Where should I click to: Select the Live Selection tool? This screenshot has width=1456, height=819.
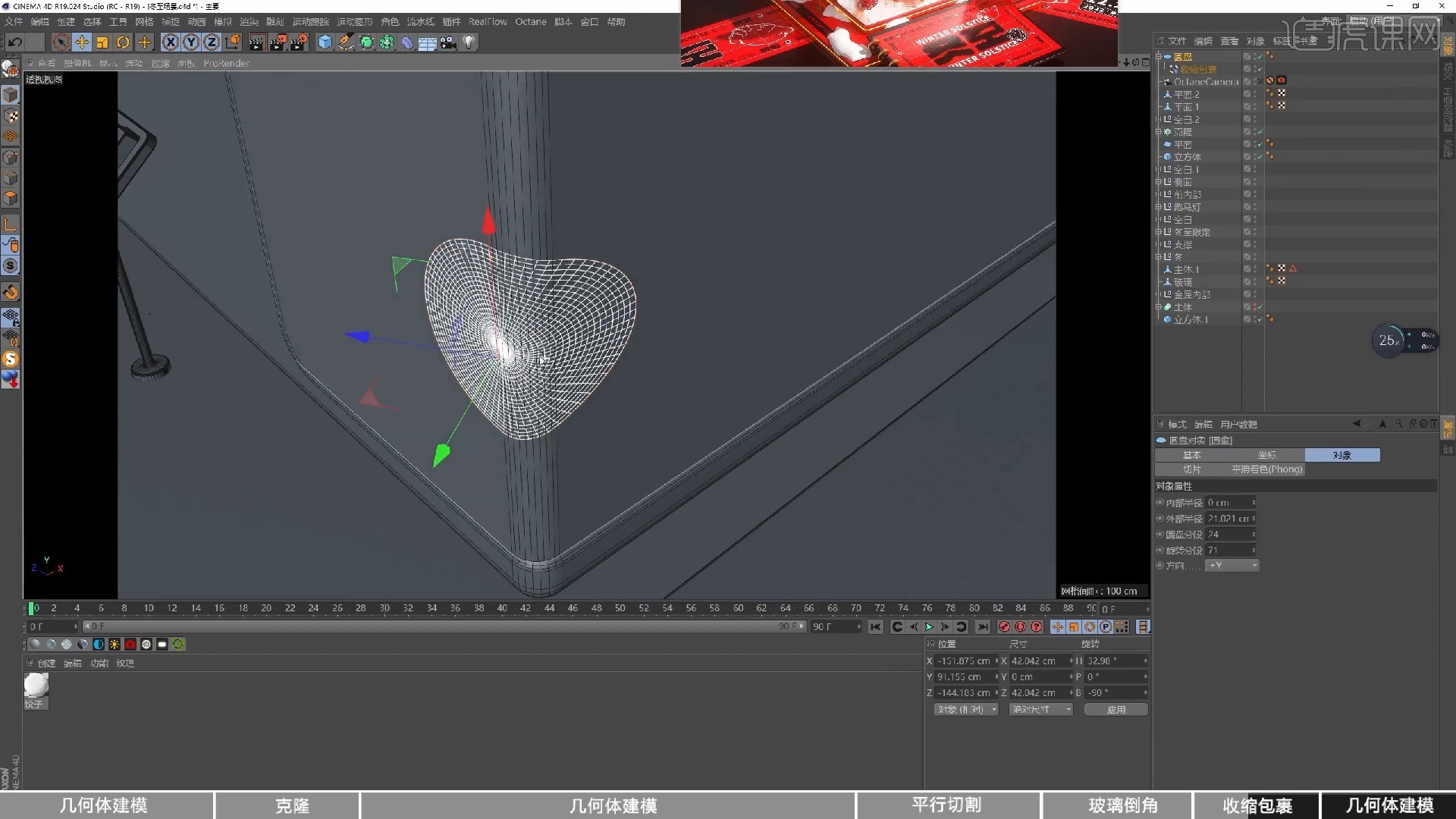click(x=61, y=42)
